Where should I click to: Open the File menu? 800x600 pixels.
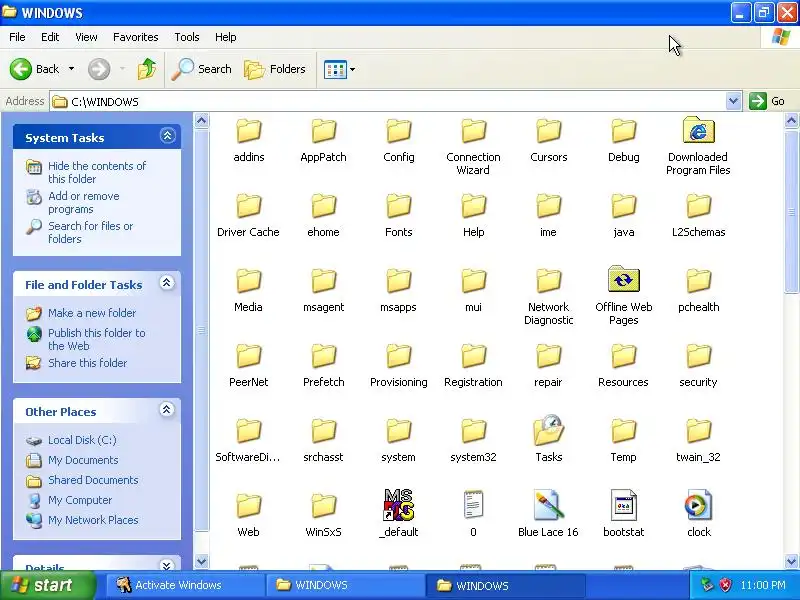[x=17, y=37]
